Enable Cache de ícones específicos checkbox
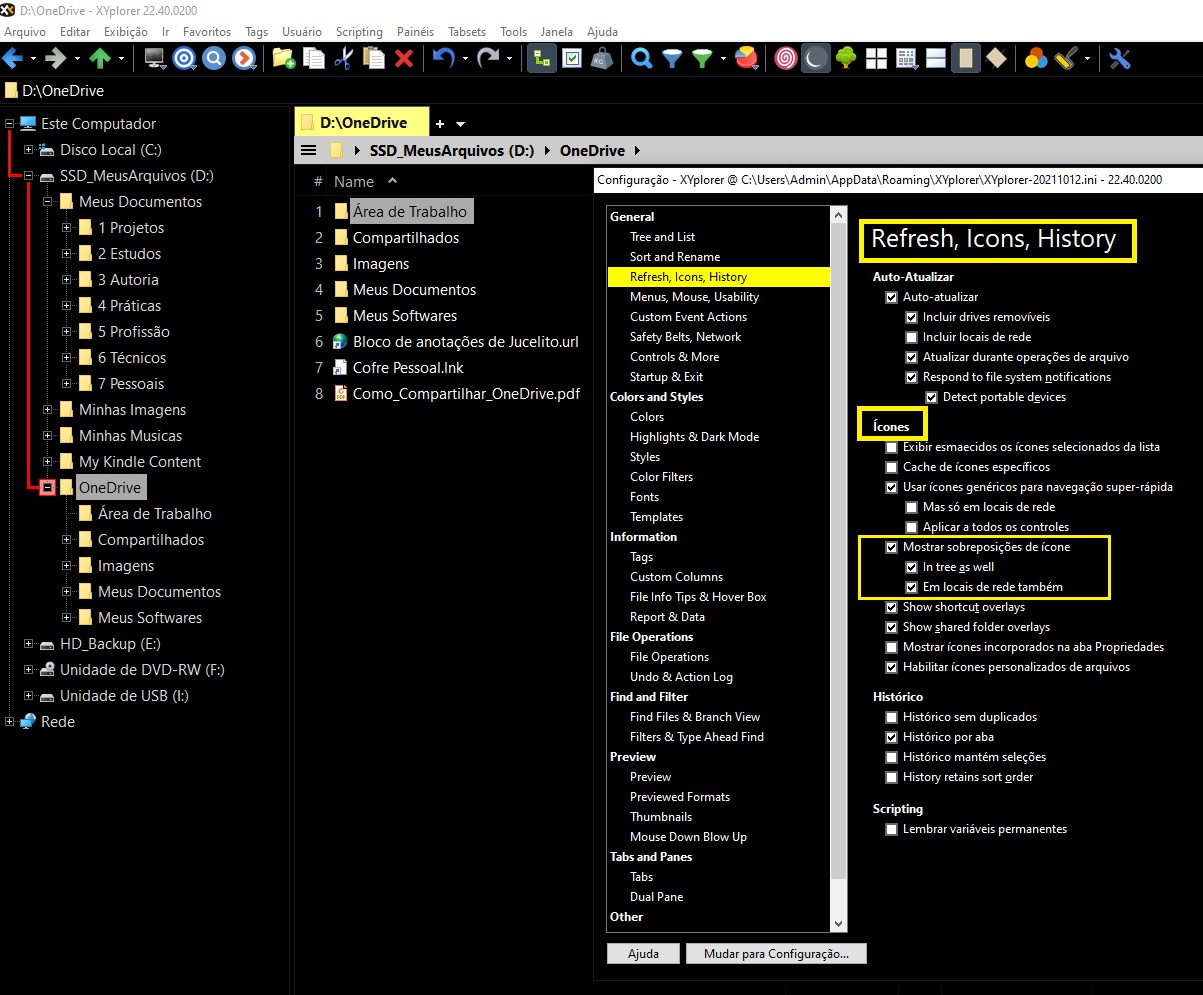 [892, 467]
